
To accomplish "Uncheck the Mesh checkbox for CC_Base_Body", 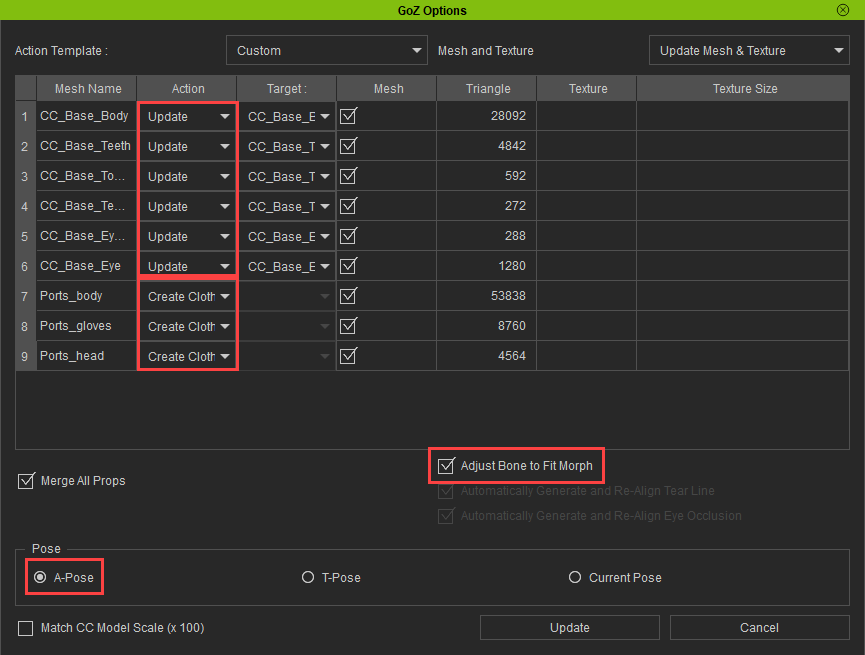I will tap(349, 116).
